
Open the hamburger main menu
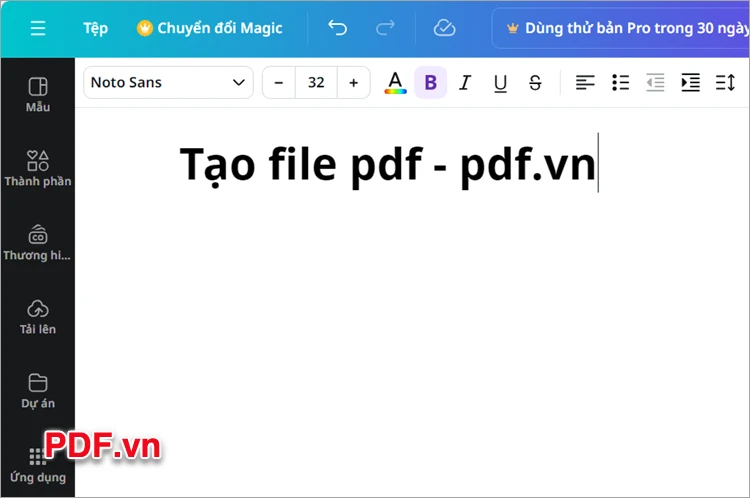pyautogui.click(x=38, y=28)
